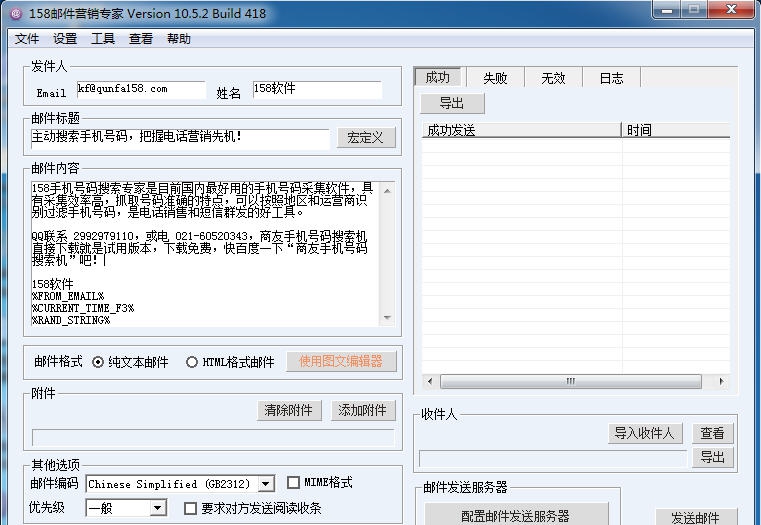
Task: Open the 帮助 menu
Action: pos(179,39)
